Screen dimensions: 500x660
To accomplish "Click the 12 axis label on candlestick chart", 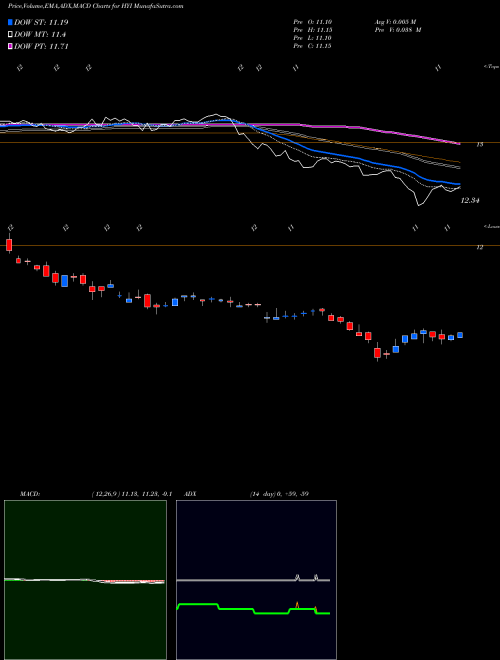I will coord(479,248).
